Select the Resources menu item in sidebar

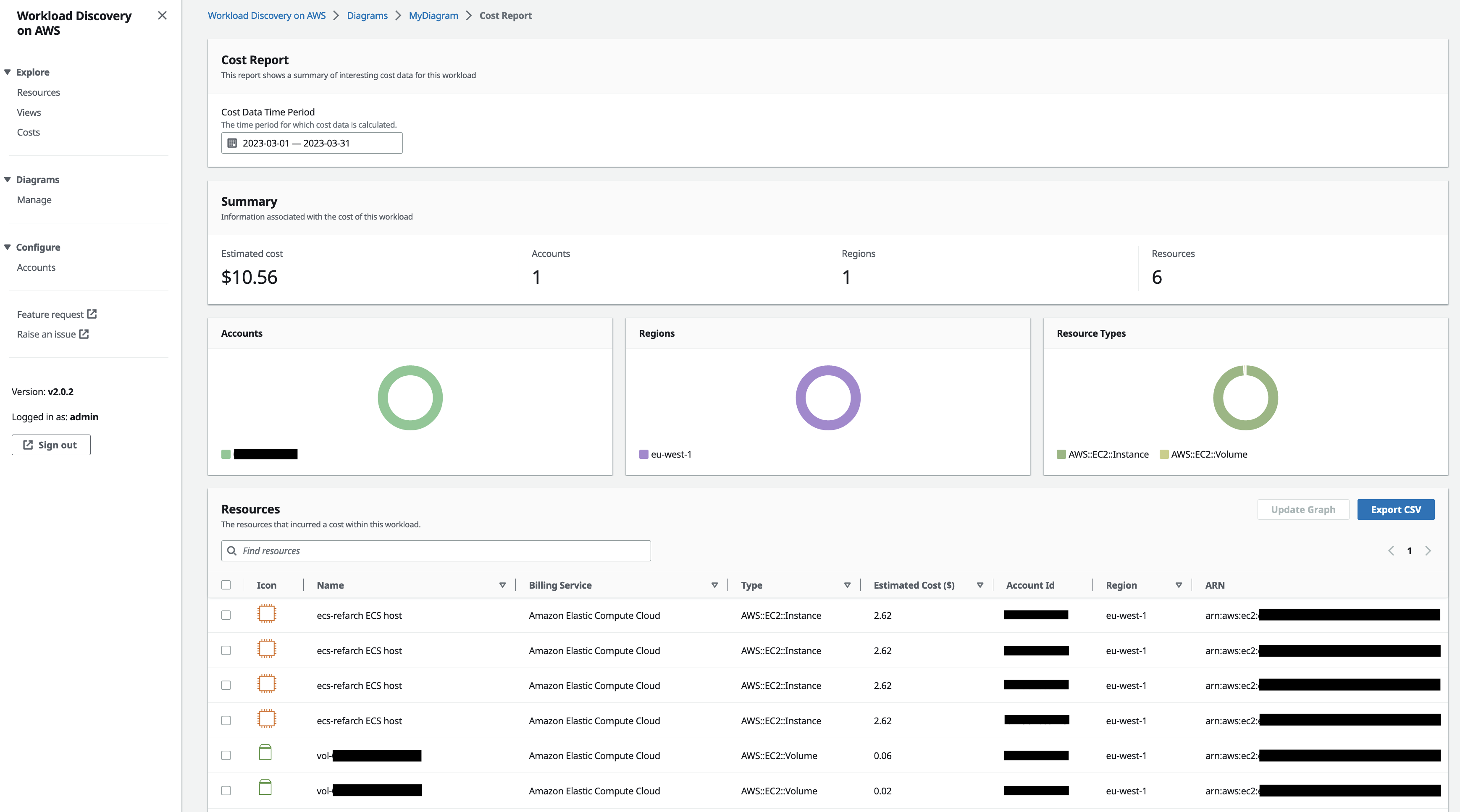38,92
